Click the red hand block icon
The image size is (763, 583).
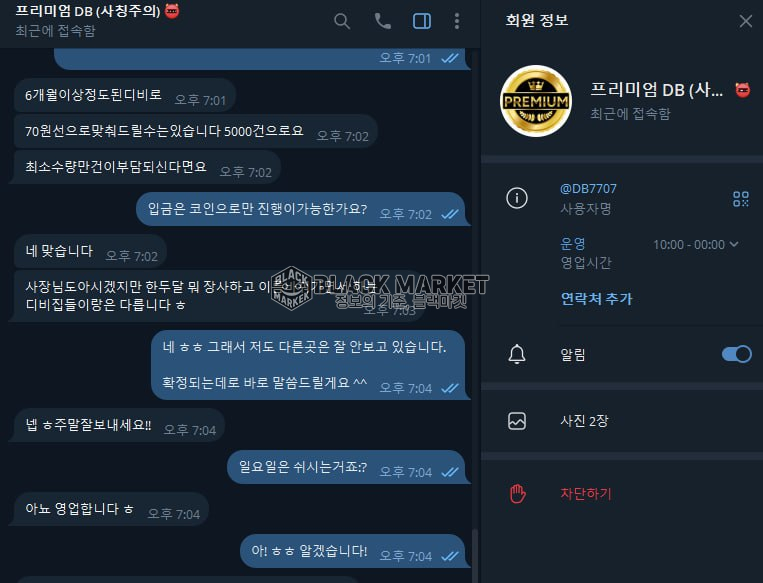tap(517, 493)
